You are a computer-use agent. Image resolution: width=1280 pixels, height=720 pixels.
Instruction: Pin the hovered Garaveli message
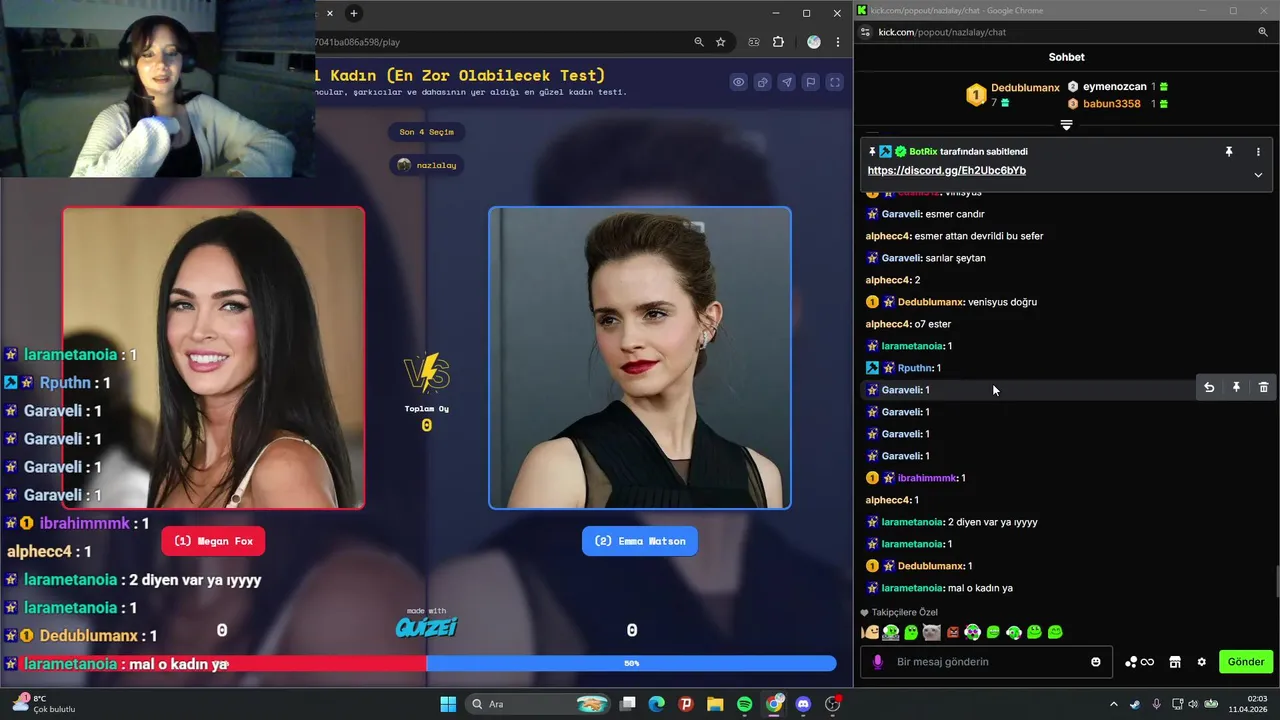coord(1236,388)
